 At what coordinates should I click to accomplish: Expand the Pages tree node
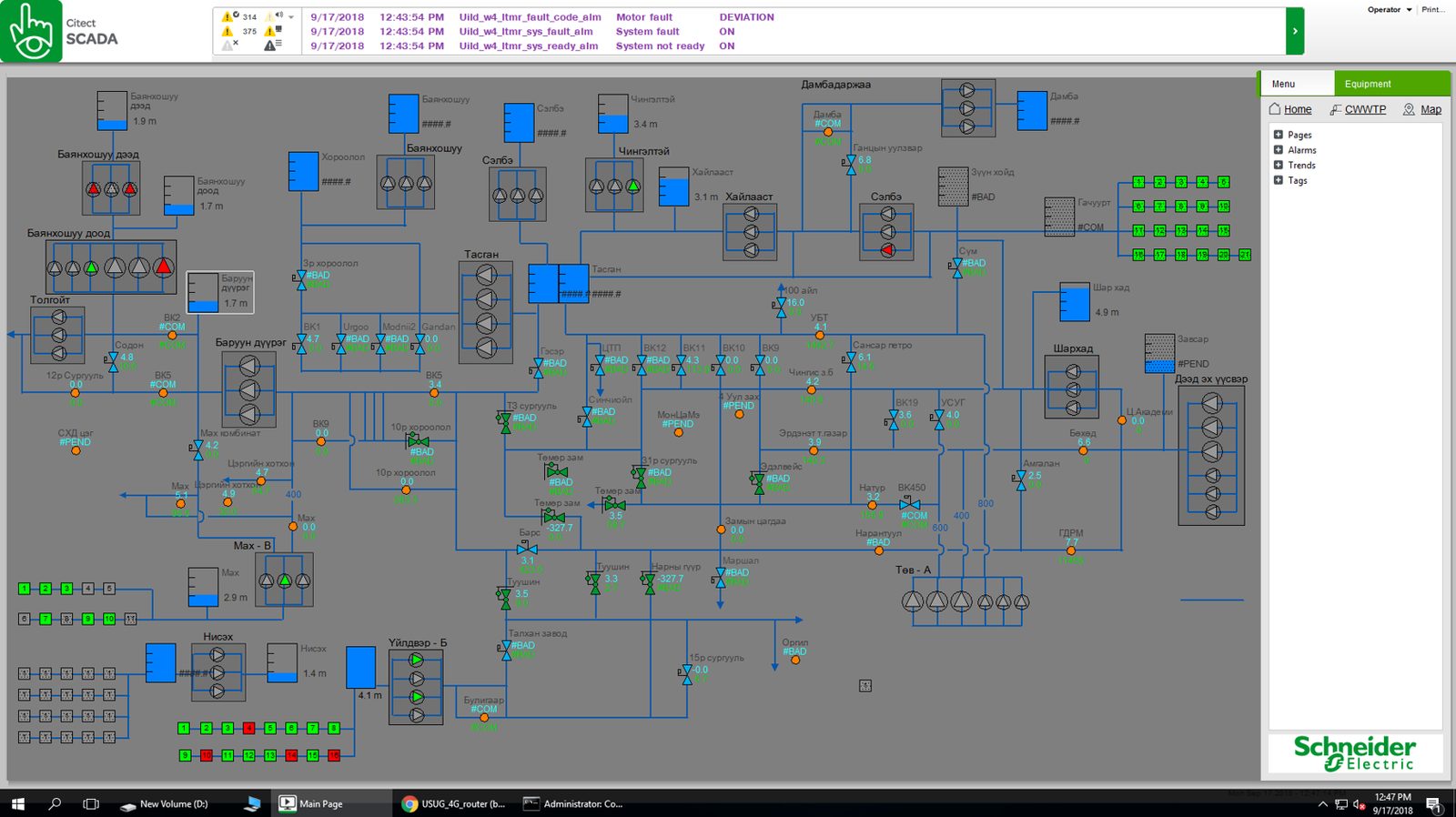1278,135
